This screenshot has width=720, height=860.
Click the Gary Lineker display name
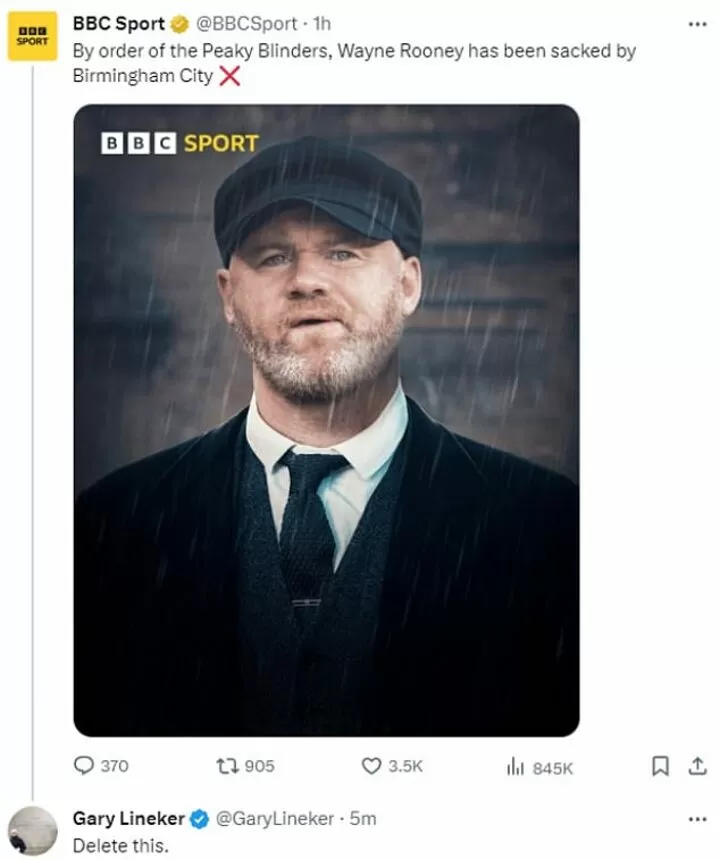click(x=129, y=818)
